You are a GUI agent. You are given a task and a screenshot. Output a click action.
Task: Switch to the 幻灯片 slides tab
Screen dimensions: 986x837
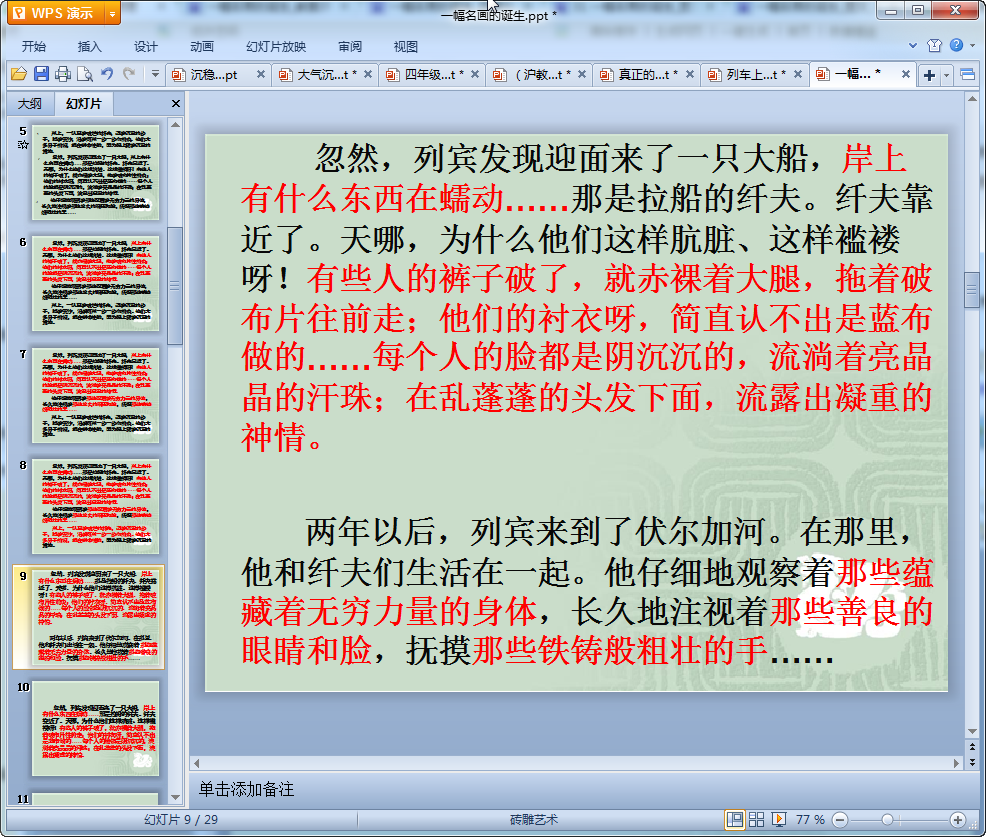tap(84, 104)
